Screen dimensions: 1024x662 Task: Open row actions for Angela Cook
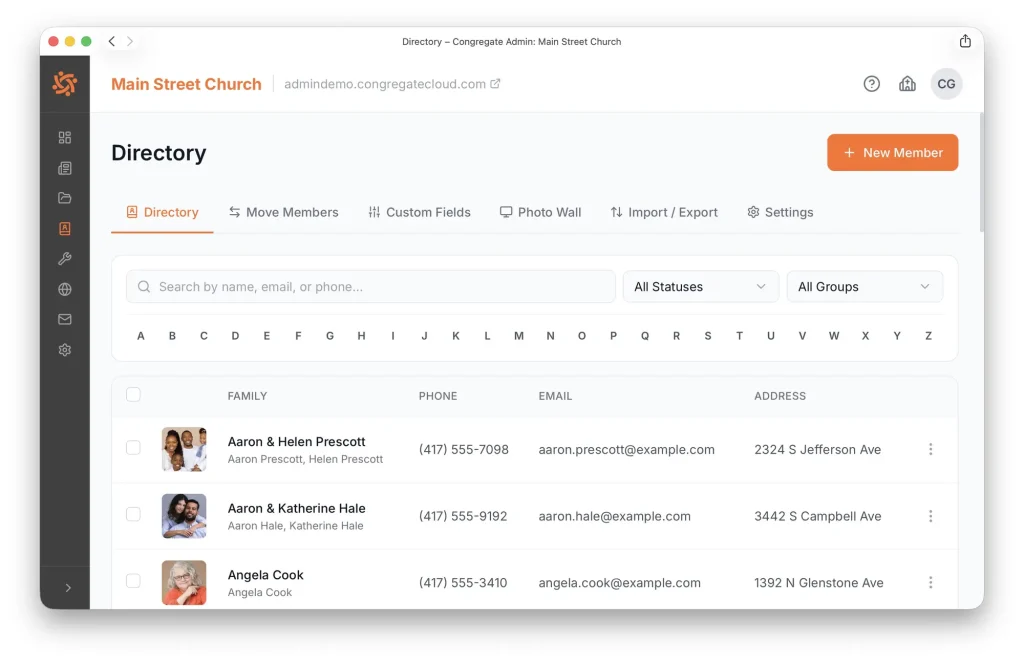(x=931, y=582)
